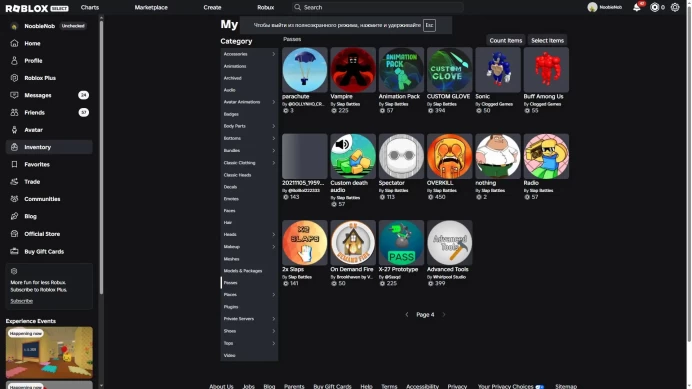Open About Us footer link

[x=221, y=386]
